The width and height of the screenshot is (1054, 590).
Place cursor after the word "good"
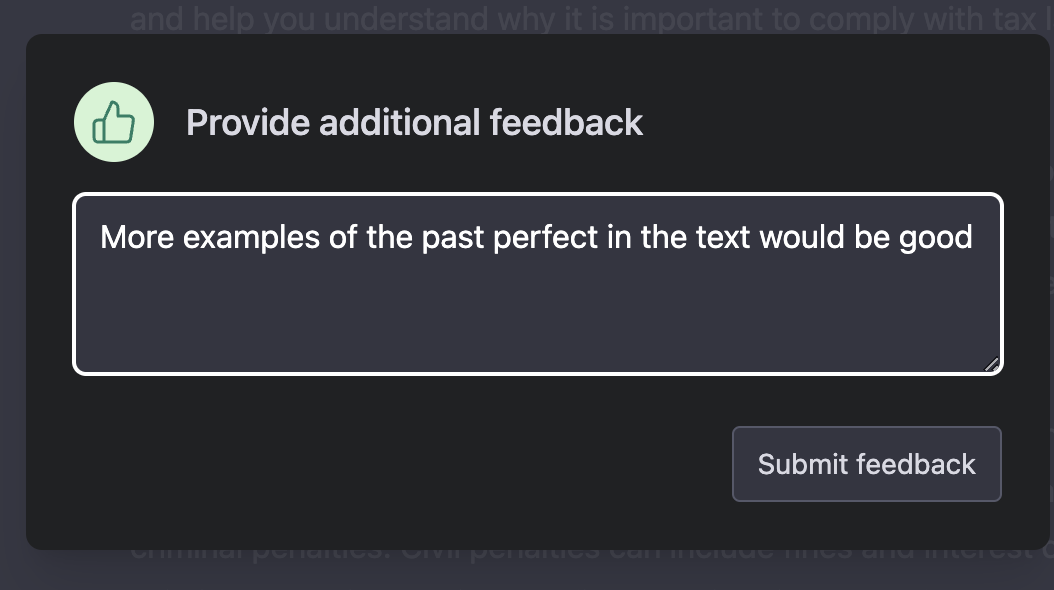973,237
